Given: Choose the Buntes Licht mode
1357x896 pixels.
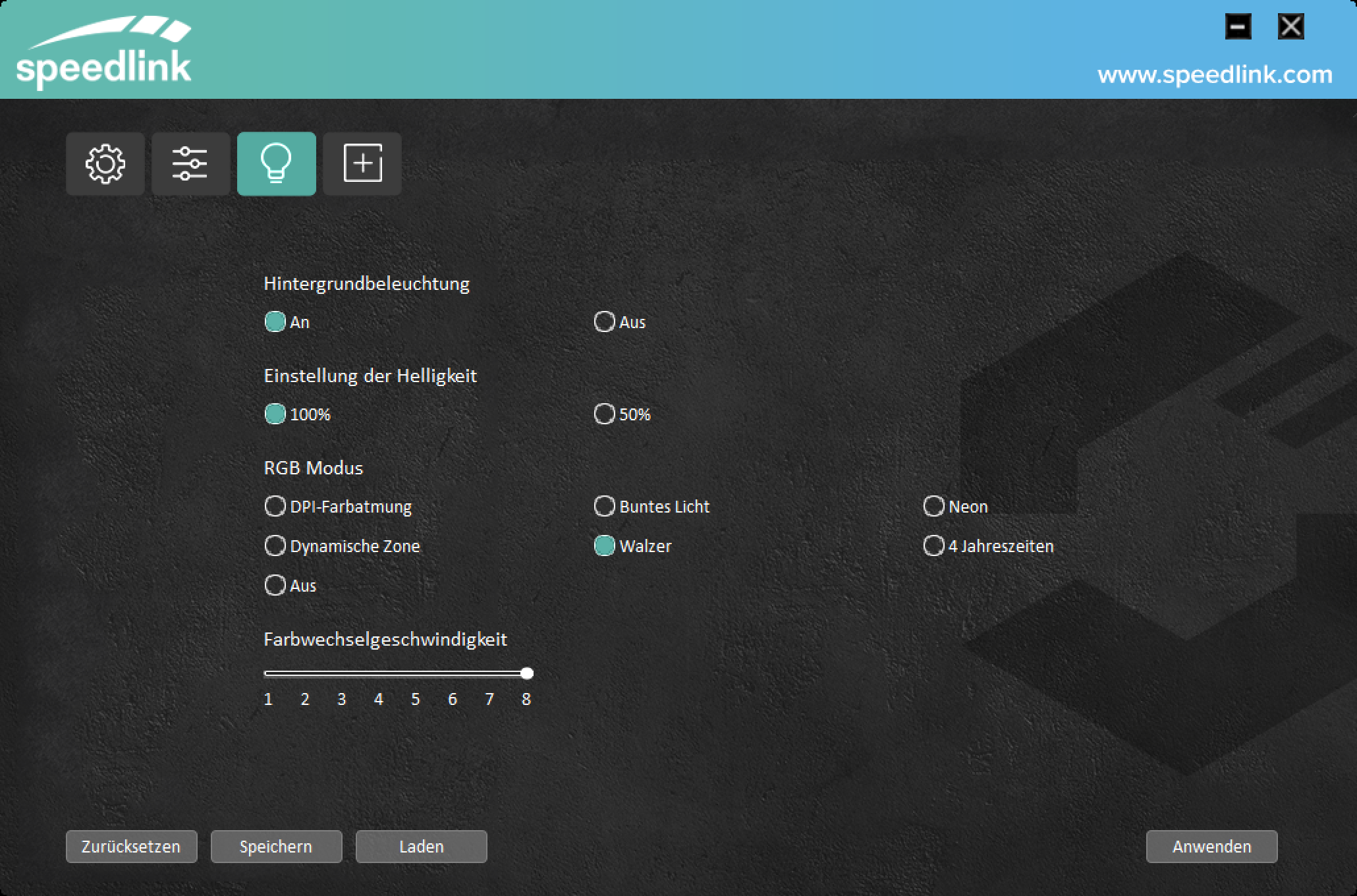Looking at the screenshot, I should point(605,507).
